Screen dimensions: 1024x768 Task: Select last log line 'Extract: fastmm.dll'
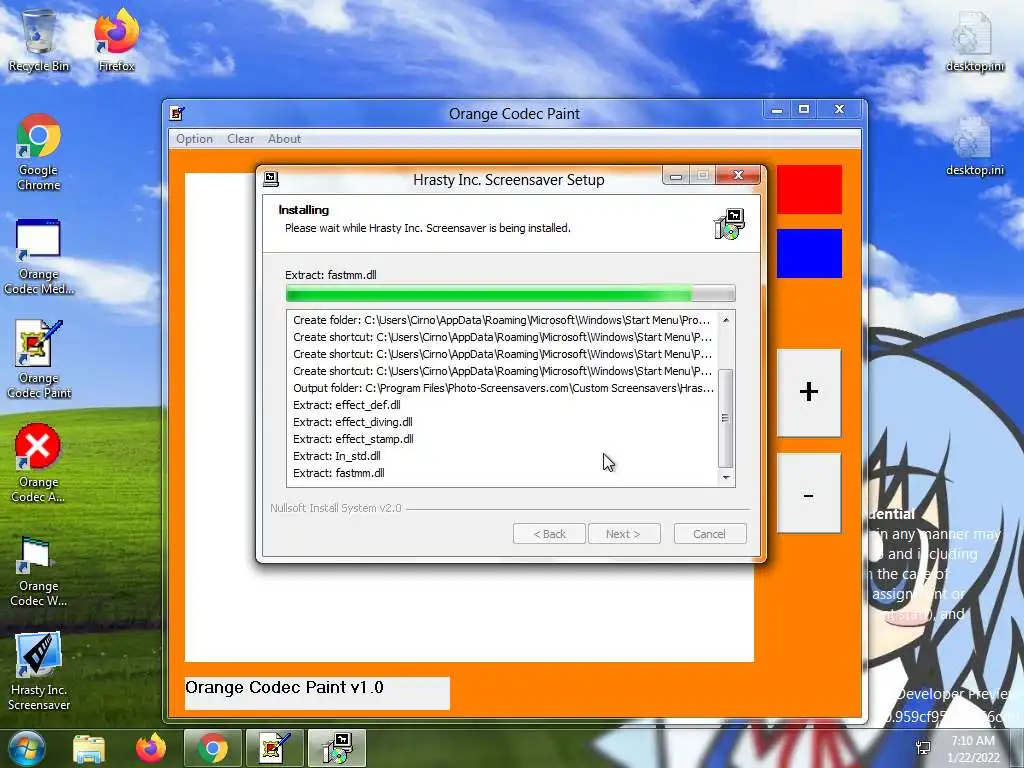(x=339, y=473)
